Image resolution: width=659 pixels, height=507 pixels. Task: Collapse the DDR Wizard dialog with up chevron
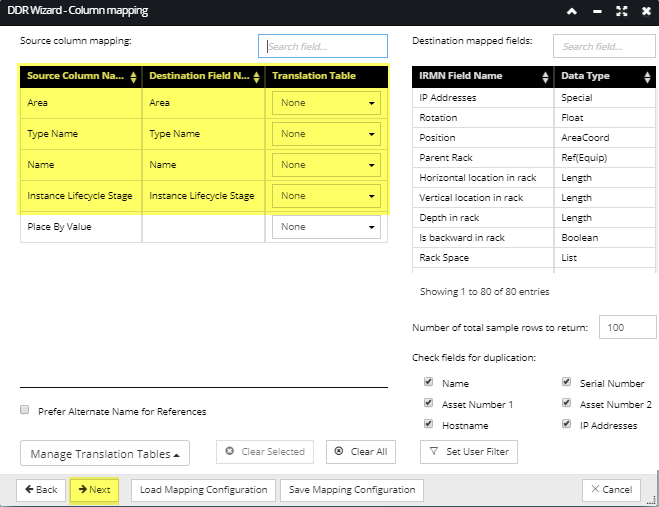point(572,11)
